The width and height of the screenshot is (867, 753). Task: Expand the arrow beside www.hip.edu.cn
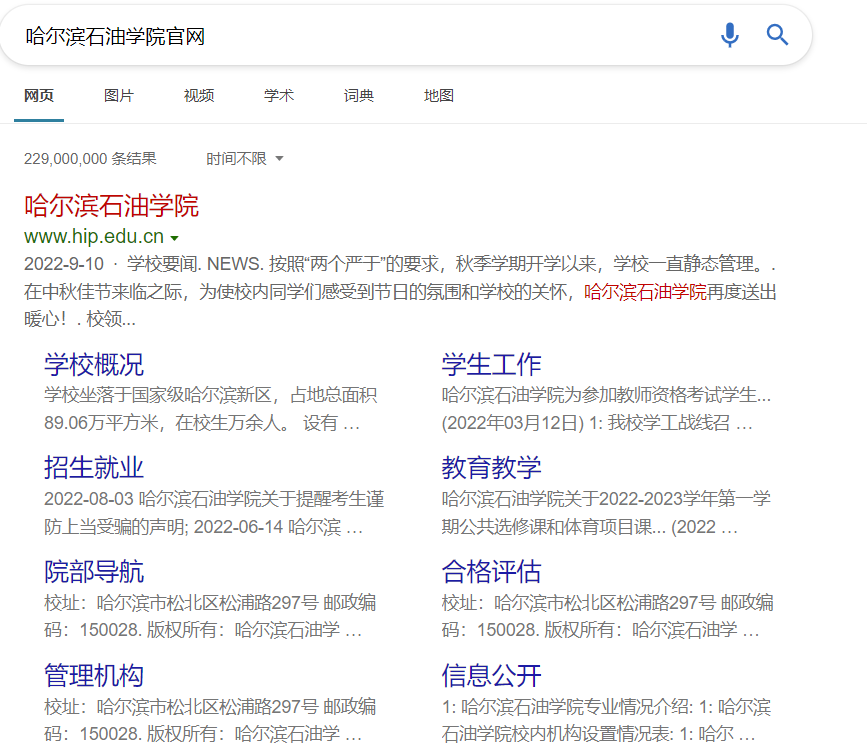175,238
